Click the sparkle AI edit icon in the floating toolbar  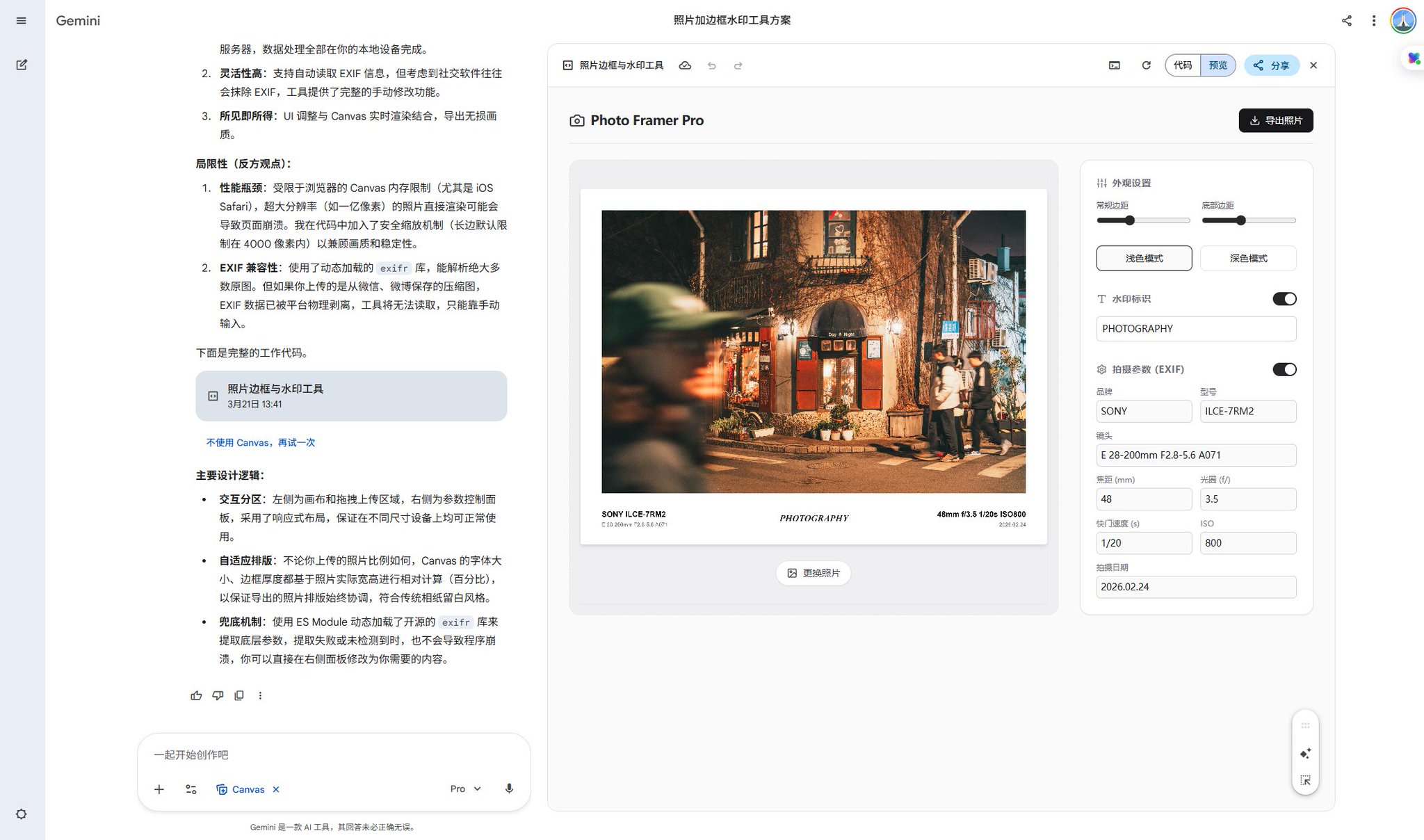click(x=1305, y=754)
